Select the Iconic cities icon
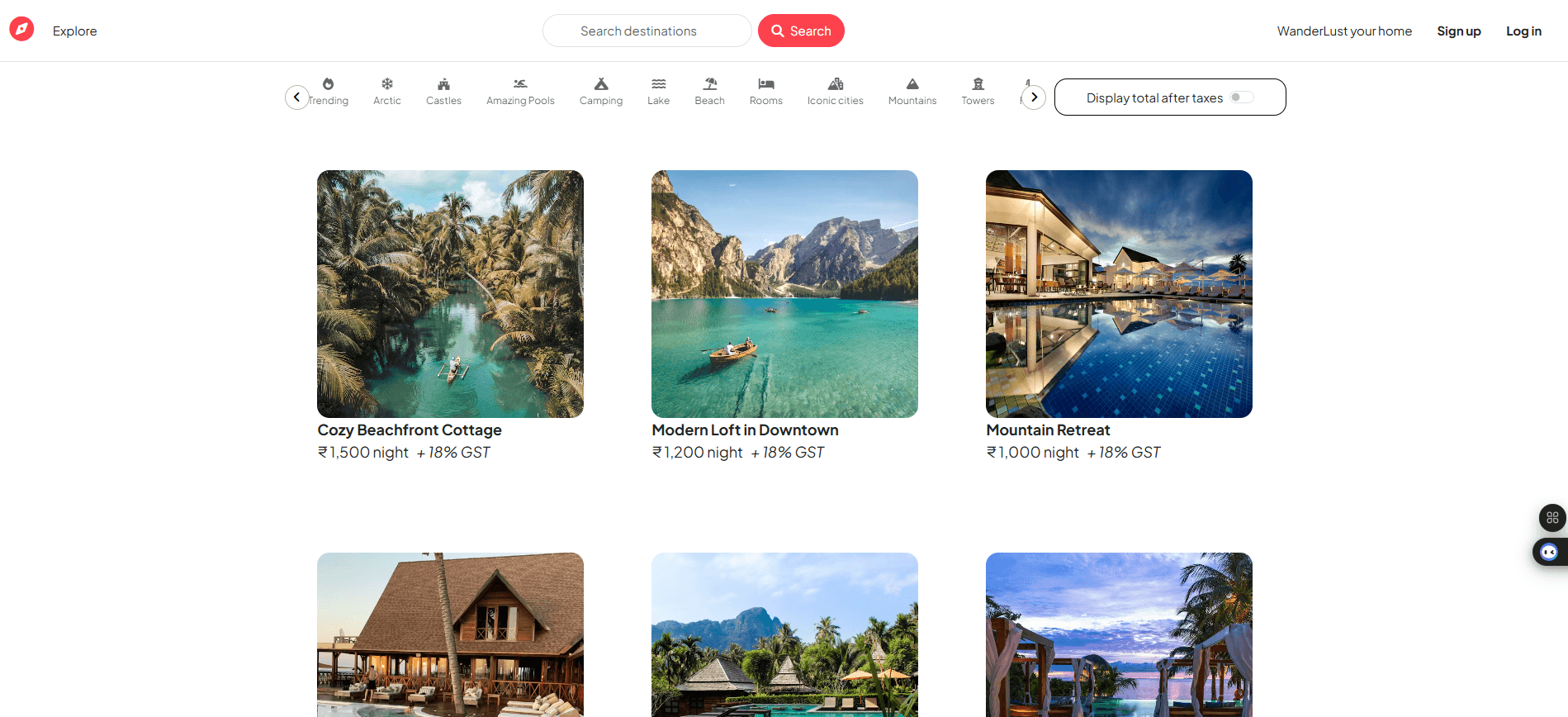This screenshot has height=717, width=1568. pos(836,83)
